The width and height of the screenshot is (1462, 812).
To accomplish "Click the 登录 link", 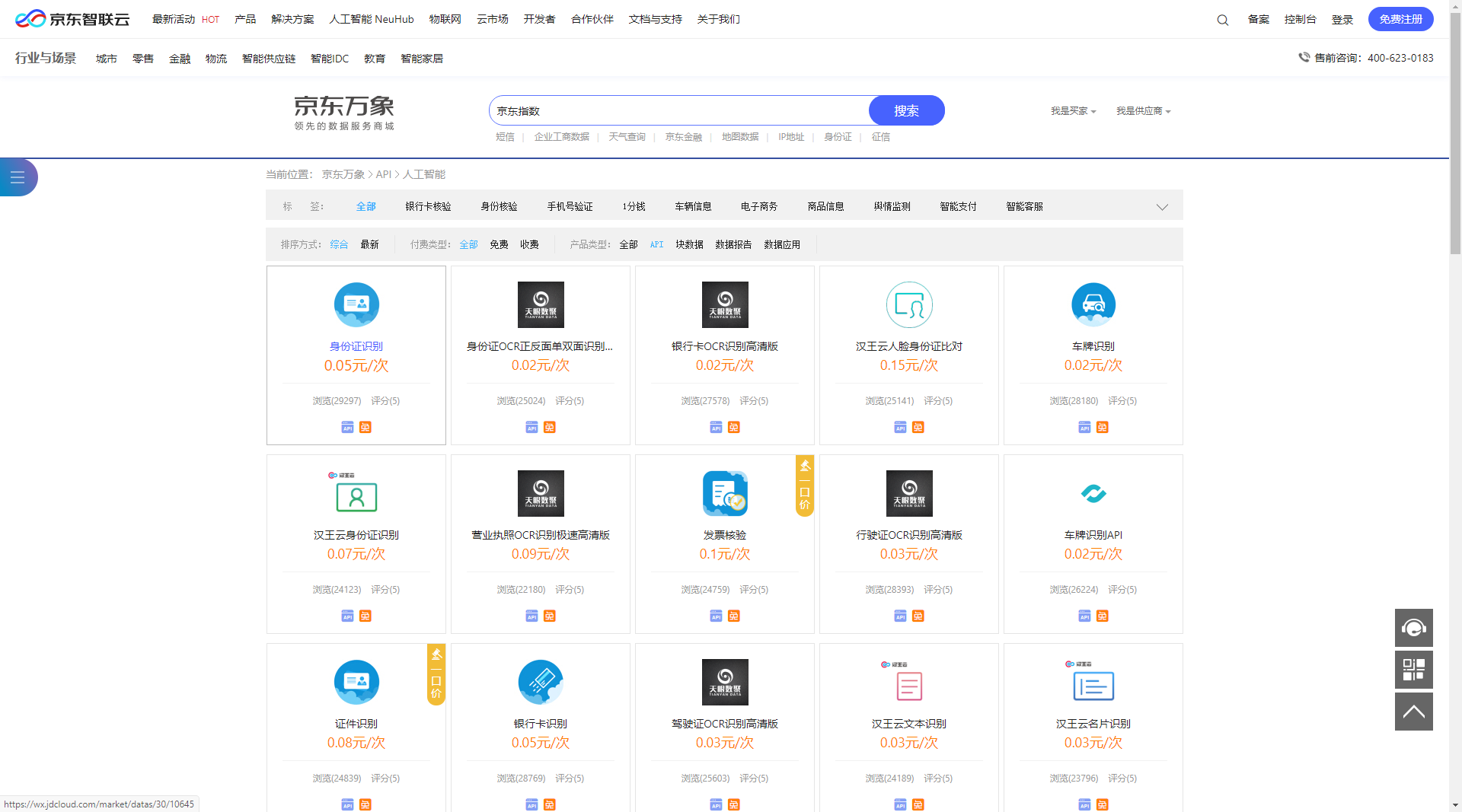I will pos(1342,20).
